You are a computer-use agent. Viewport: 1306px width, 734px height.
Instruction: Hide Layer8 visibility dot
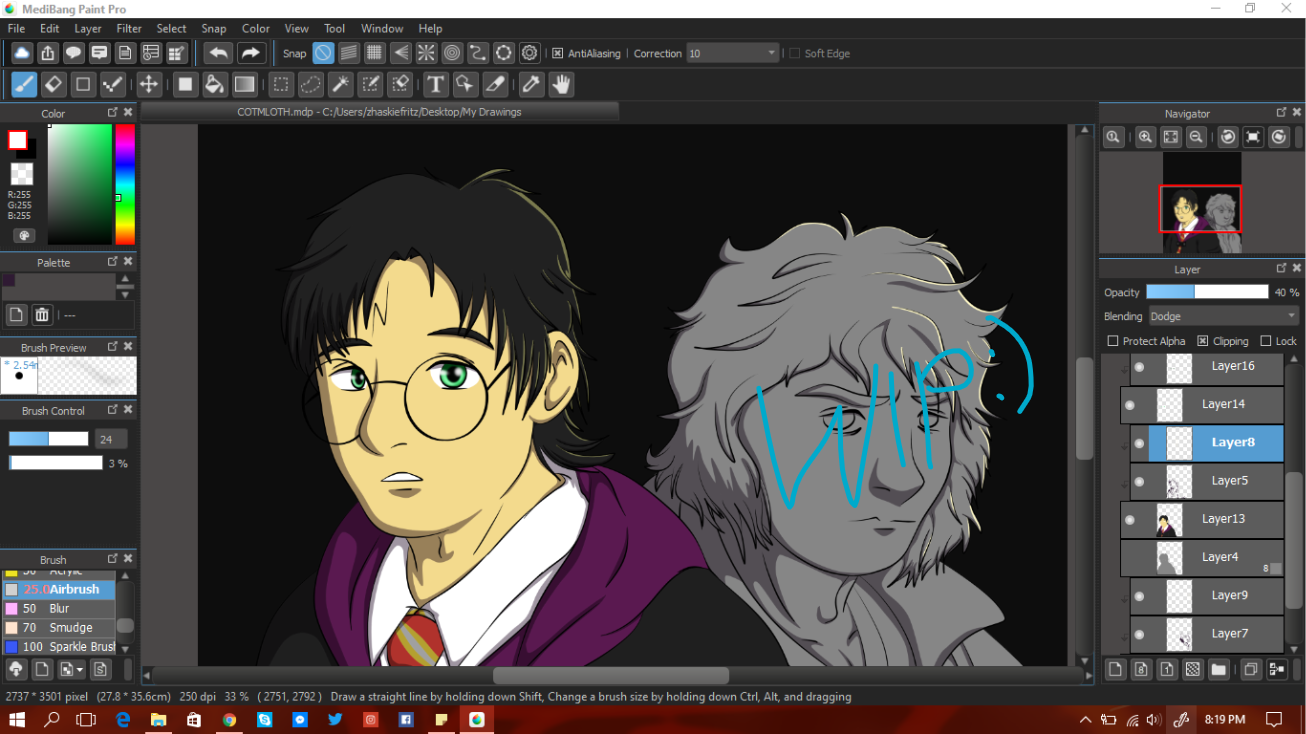[1139, 443]
